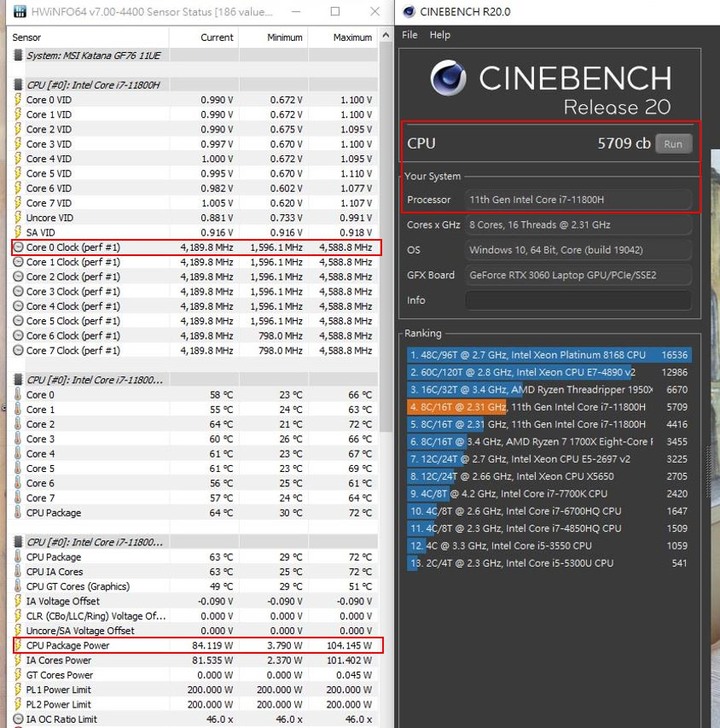Viewport: 720px width, 728px height.
Task: Click the scroll-up arrow in HWiNFO sensor list
Action: coord(385,35)
